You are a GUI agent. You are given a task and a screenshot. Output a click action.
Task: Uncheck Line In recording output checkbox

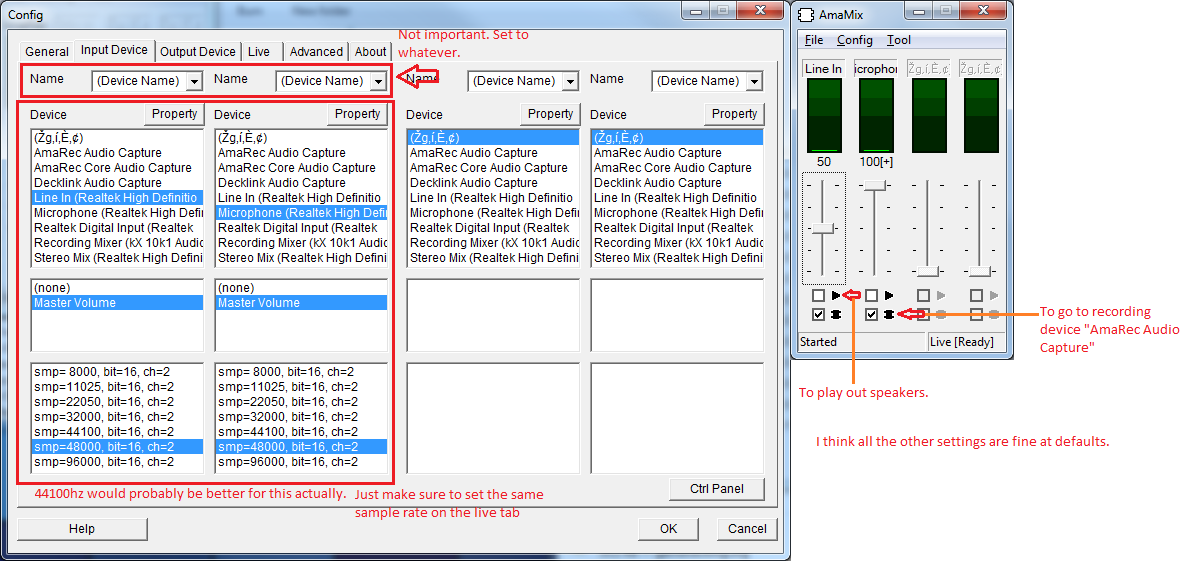point(819,315)
